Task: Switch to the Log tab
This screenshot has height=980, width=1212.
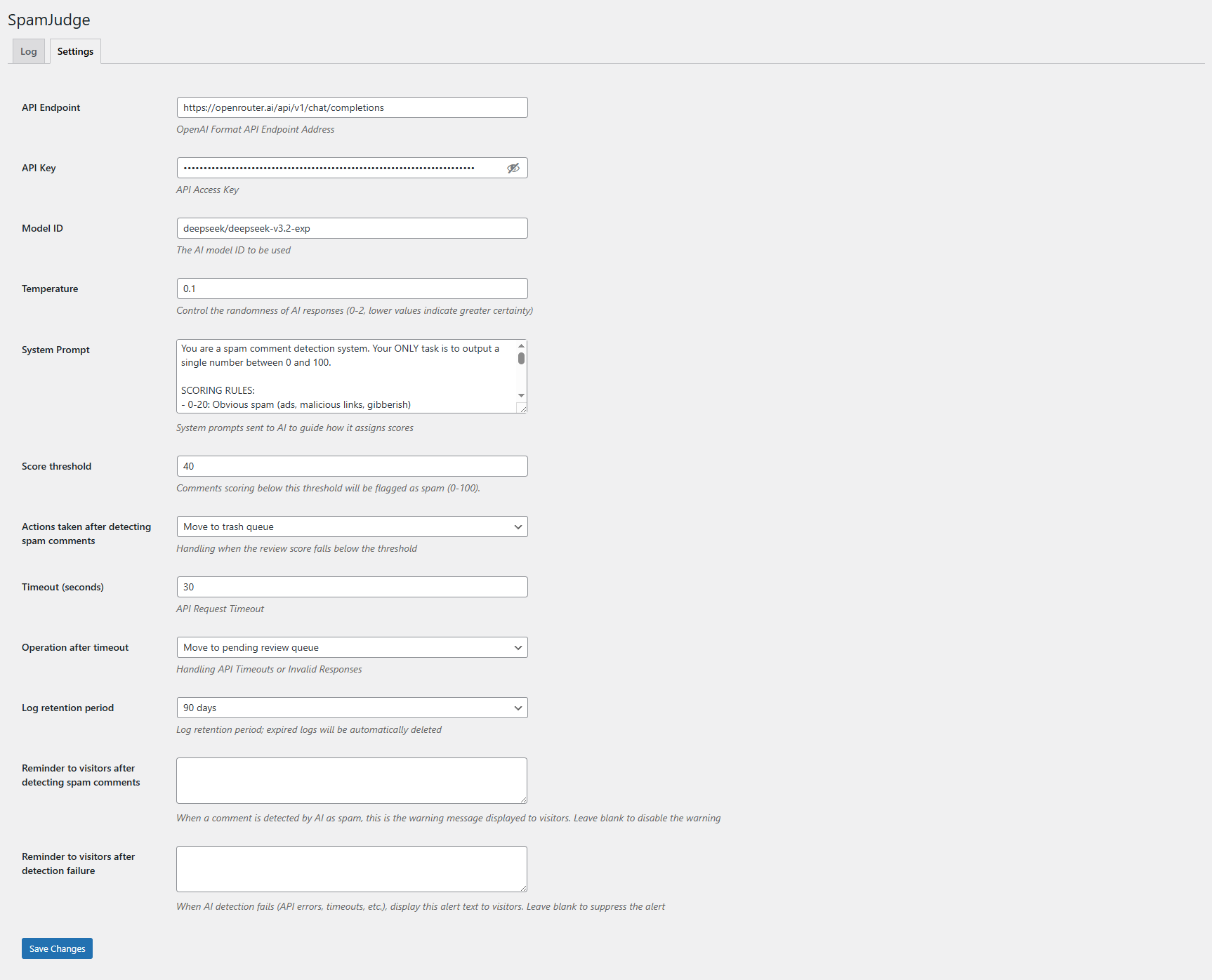Action: click(x=28, y=51)
